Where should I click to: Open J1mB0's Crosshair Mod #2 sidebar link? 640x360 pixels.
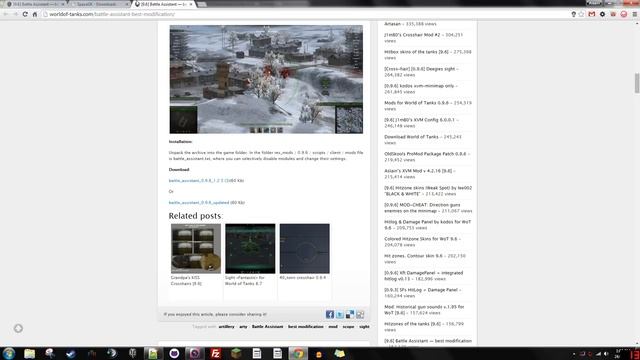tap(412, 35)
